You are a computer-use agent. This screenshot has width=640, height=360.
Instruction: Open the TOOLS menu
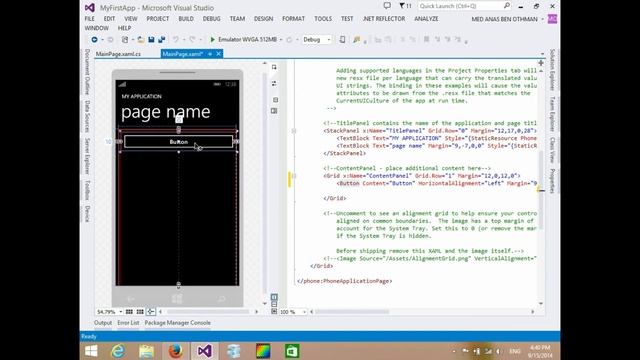tap(323, 19)
